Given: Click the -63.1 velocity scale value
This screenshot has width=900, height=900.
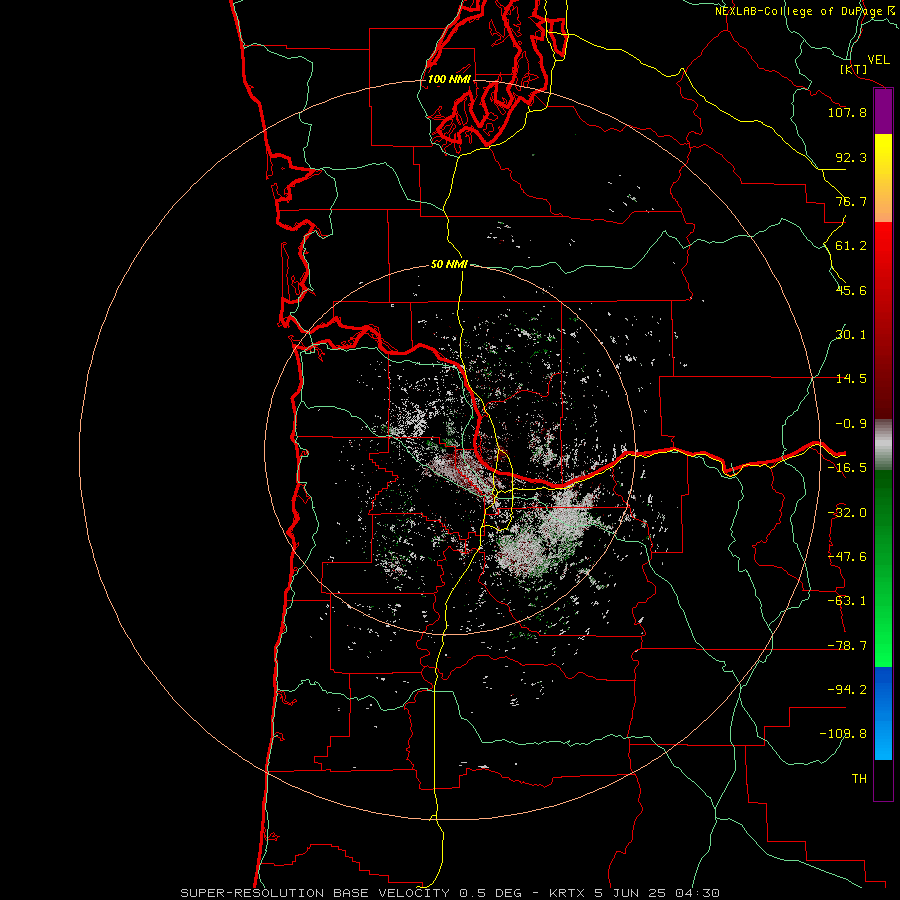Looking at the screenshot, I should pos(847,601).
